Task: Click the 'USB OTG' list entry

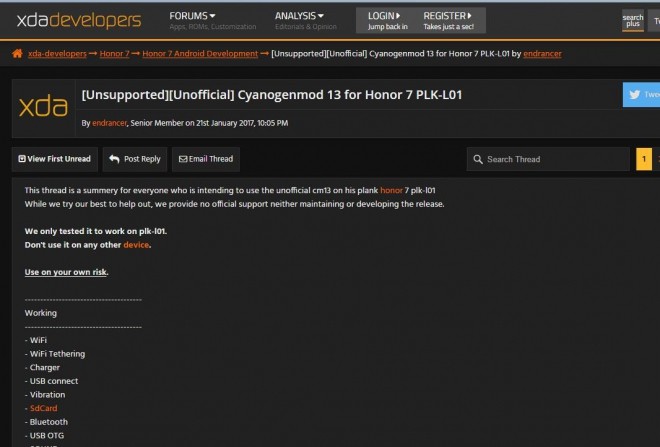Action: click(45, 435)
